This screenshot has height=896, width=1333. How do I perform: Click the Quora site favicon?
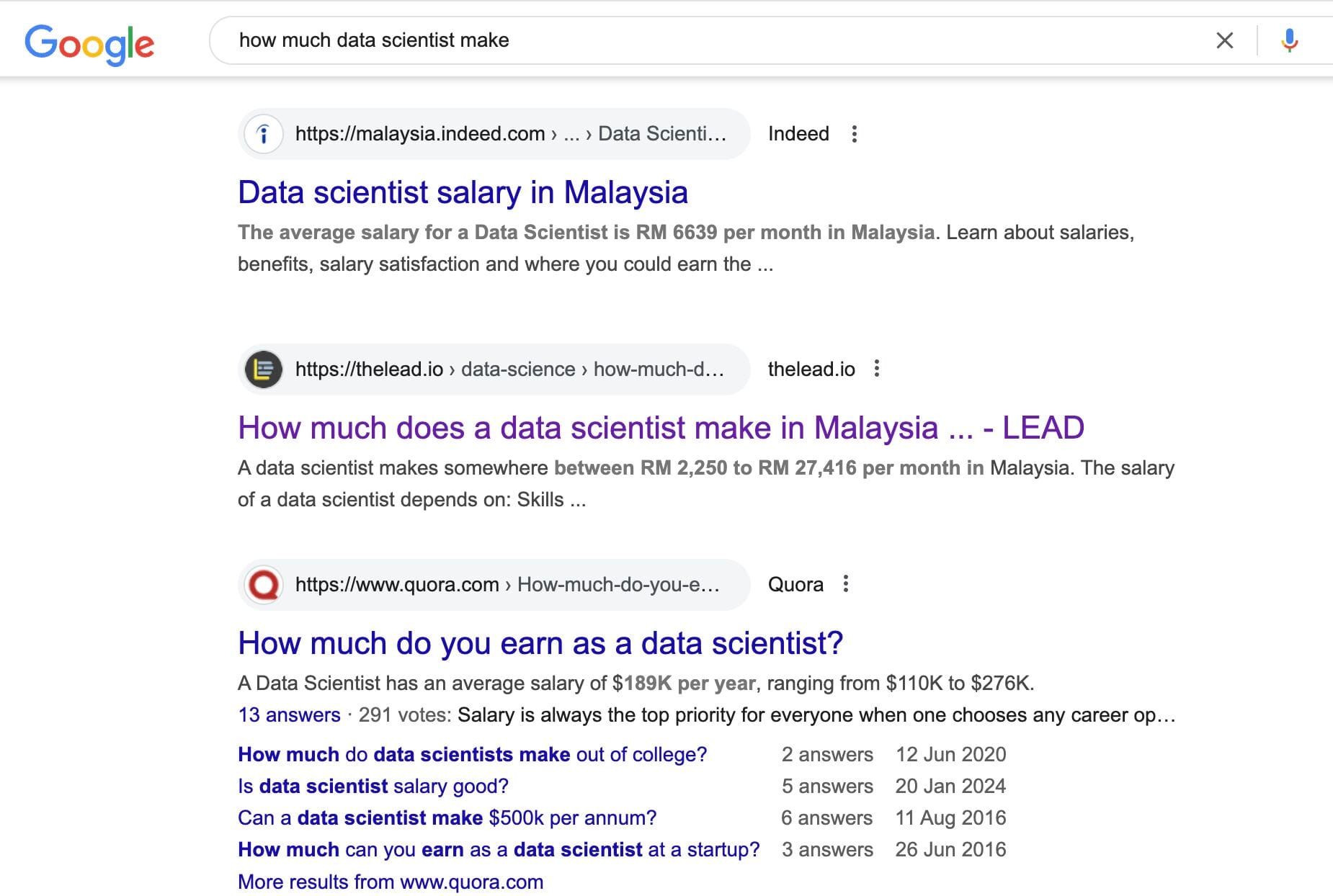(264, 585)
